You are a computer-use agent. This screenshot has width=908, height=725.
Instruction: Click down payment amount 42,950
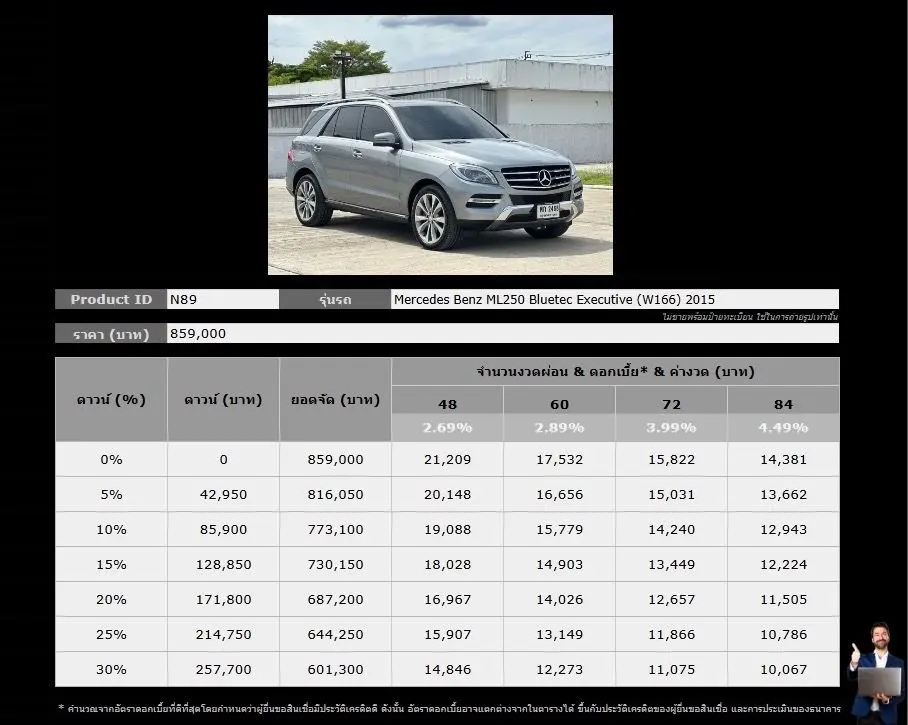(x=224, y=495)
